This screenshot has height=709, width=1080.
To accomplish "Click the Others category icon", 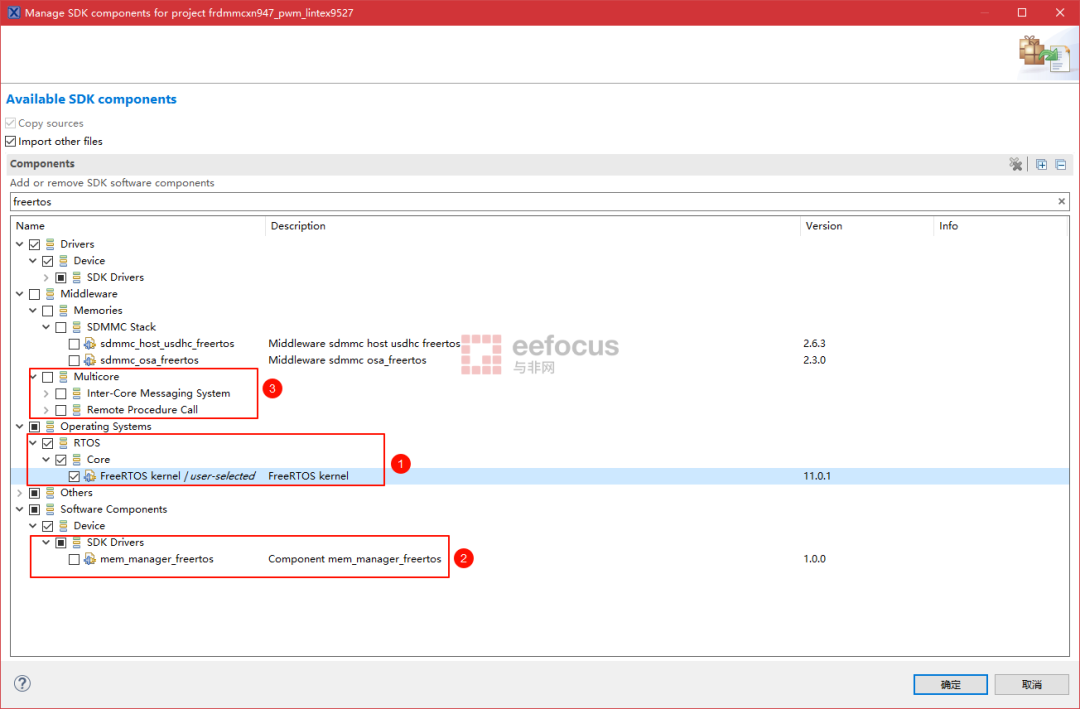I will 50,492.
